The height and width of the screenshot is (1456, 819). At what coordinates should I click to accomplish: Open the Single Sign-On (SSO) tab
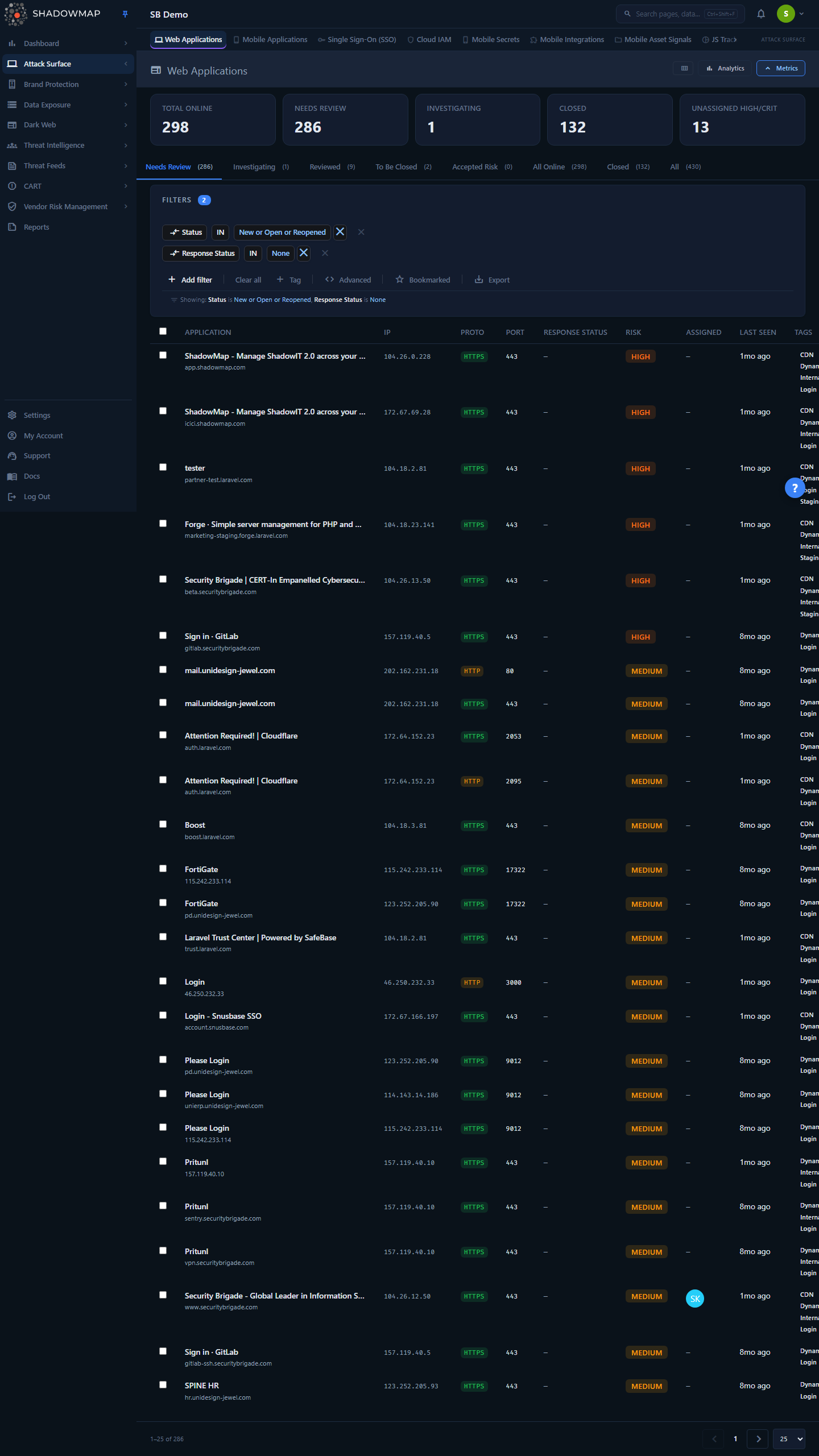tap(357, 40)
